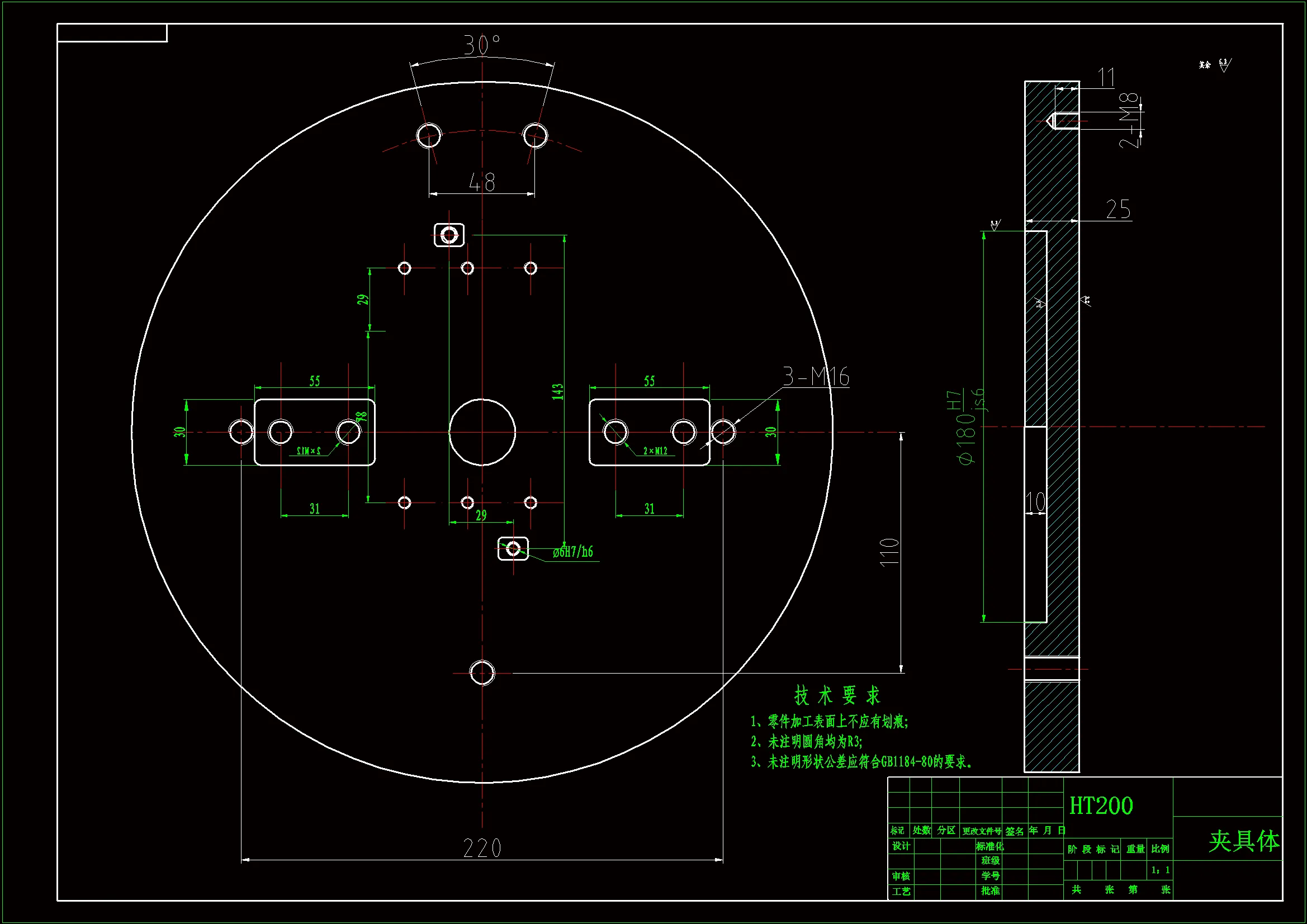This screenshot has width=1307, height=924.
Task: Click the 技术要求 heading text
Action: pyautogui.click(x=837, y=695)
